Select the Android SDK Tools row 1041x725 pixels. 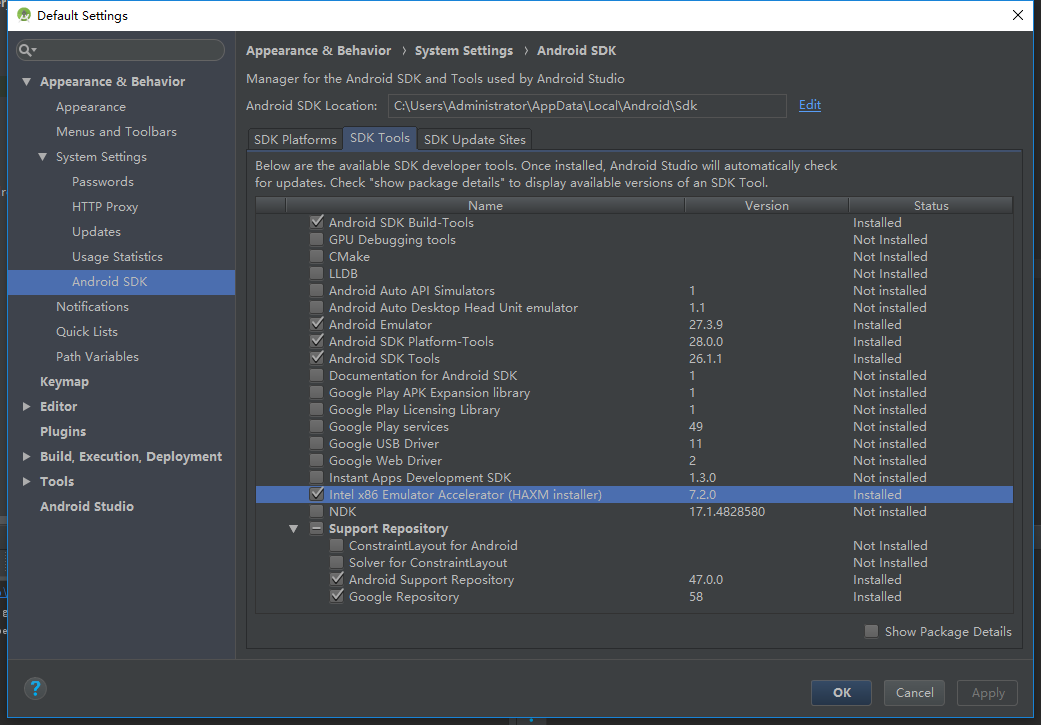click(x=634, y=359)
